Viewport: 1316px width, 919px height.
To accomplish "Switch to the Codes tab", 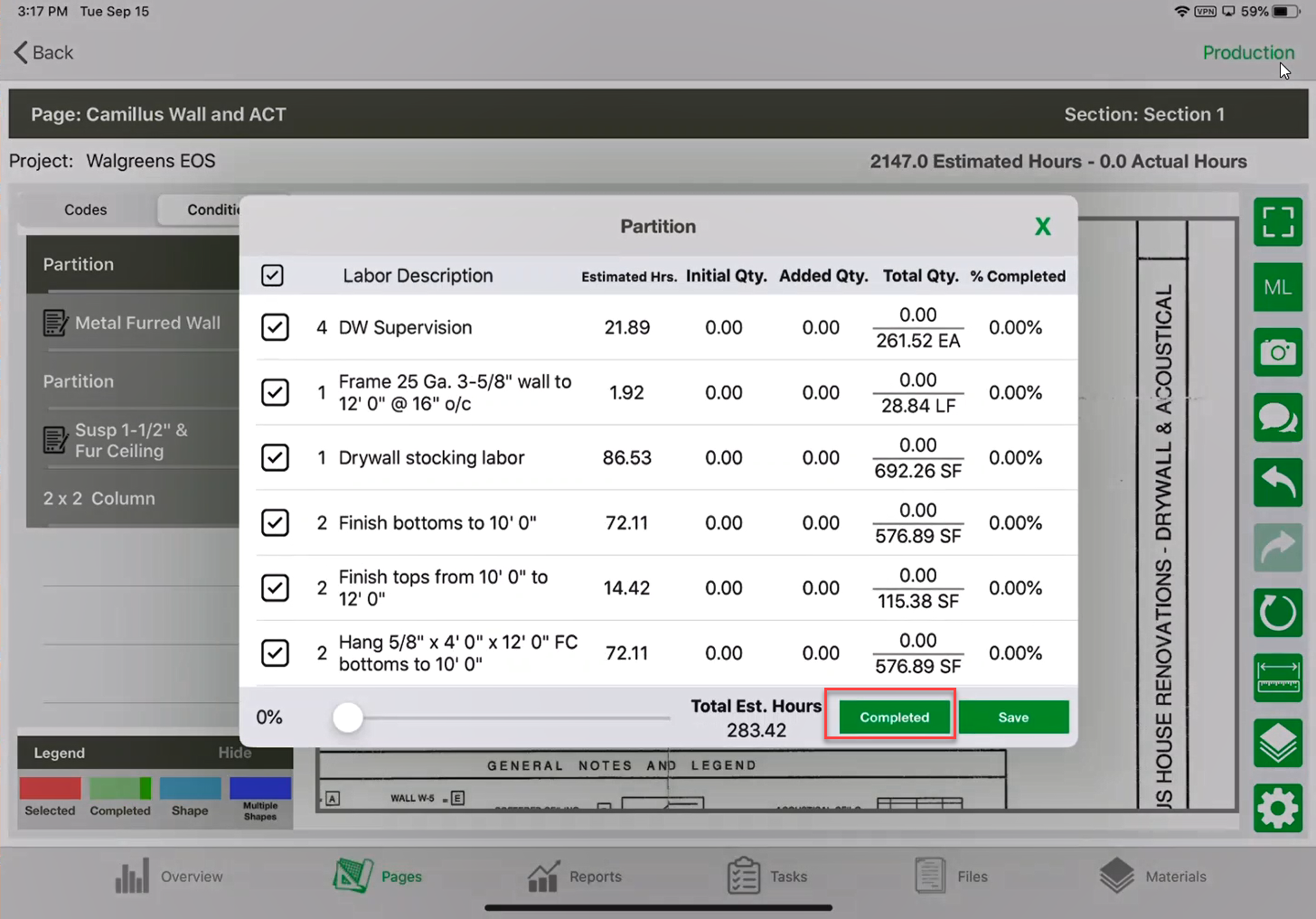I will (86, 210).
